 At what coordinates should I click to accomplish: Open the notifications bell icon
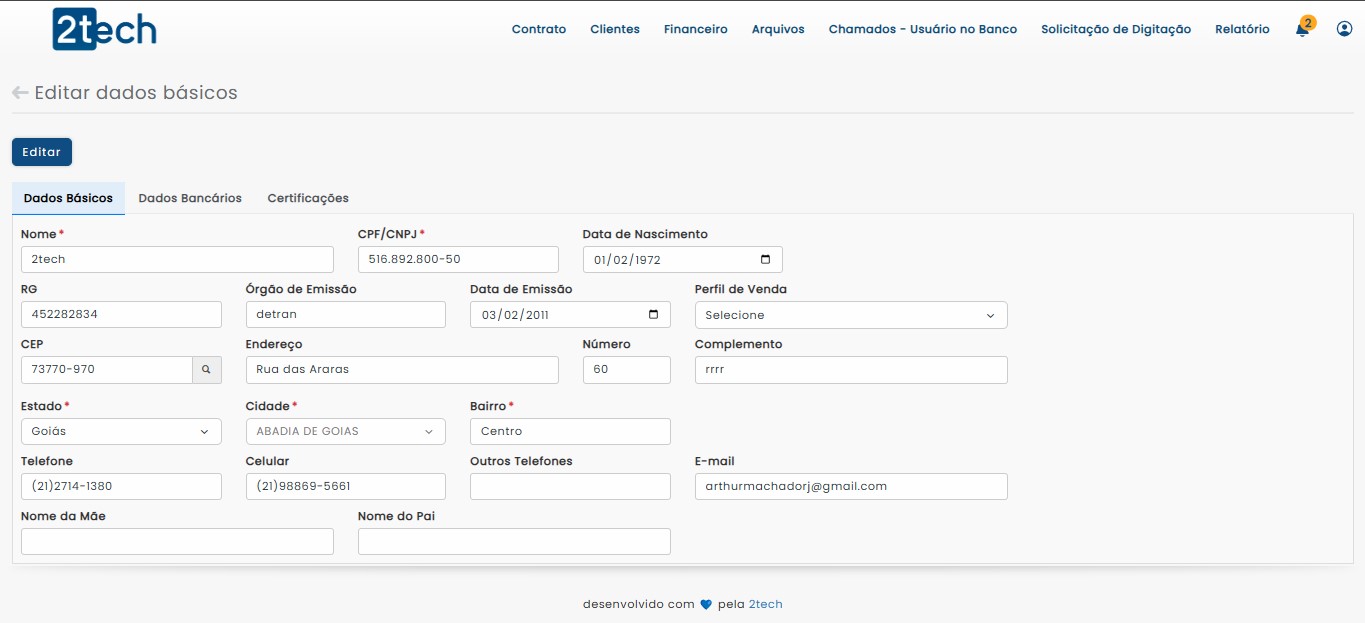[x=1302, y=30]
